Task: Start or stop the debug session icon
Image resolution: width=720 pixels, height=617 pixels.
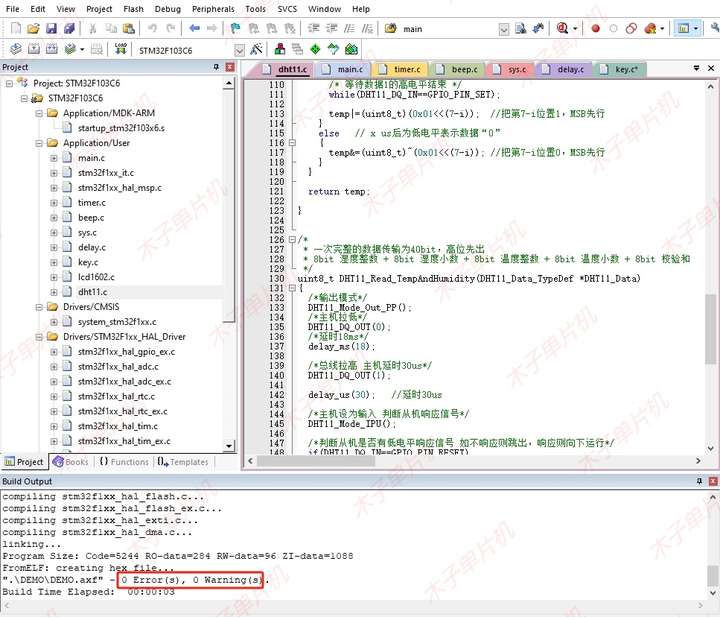Action: pos(562,28)
